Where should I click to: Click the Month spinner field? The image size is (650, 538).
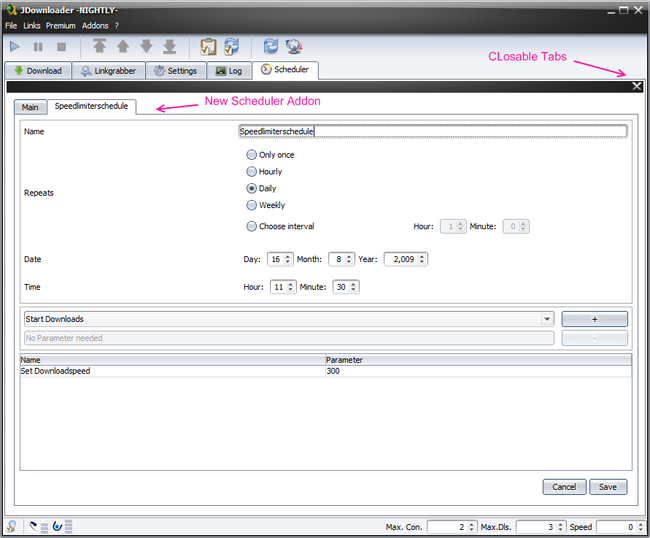[x=342, y=259]
